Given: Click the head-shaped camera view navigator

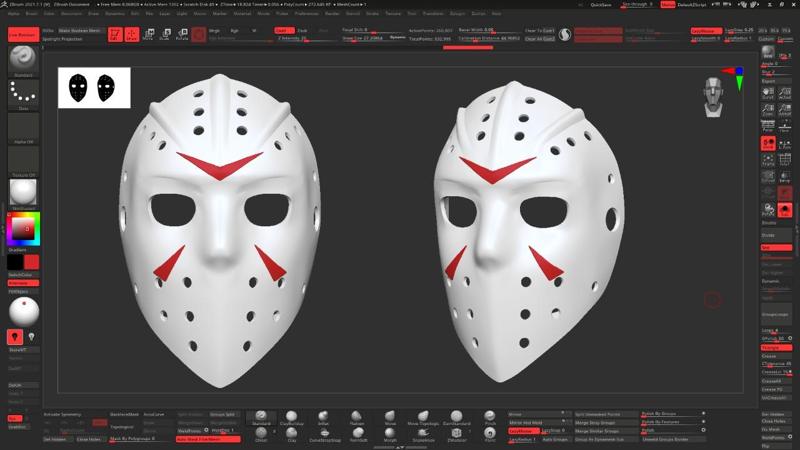Looking at the screenshot, I should coord(713,97).
